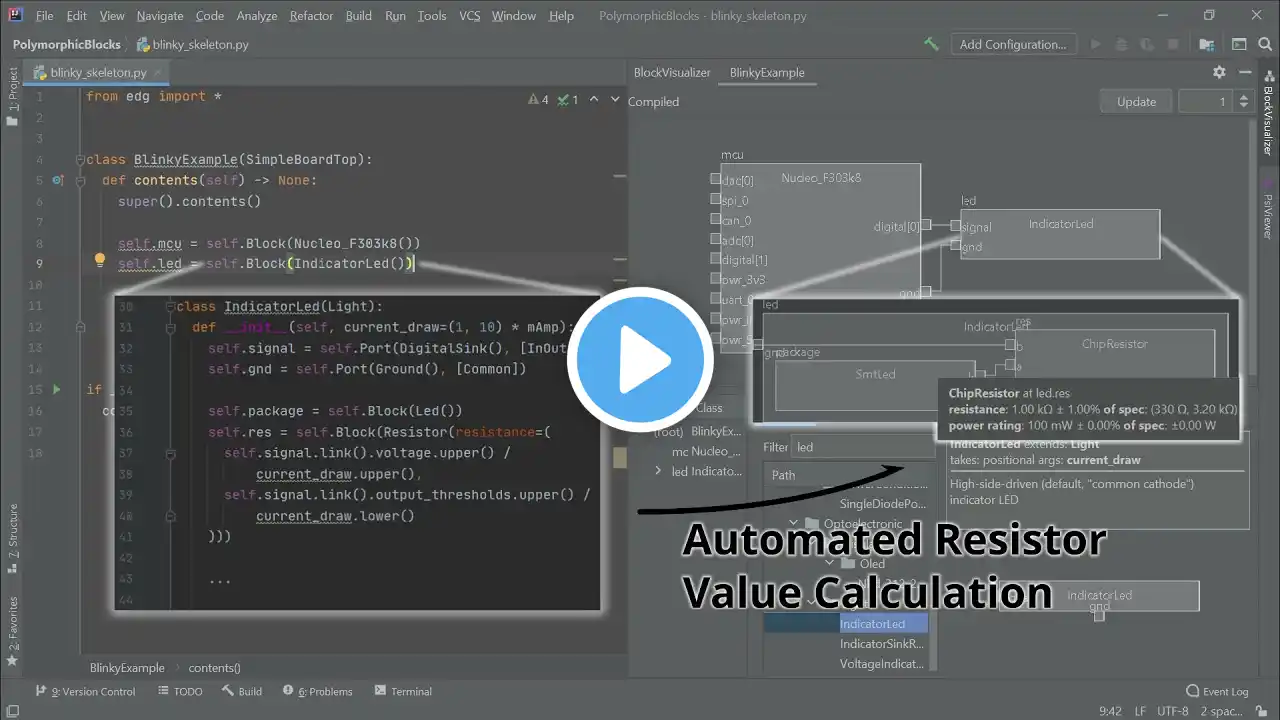Click the 9:42 cursor position status entry
The width and height of the screenshot is (1280, 720).
point(1110,711)
